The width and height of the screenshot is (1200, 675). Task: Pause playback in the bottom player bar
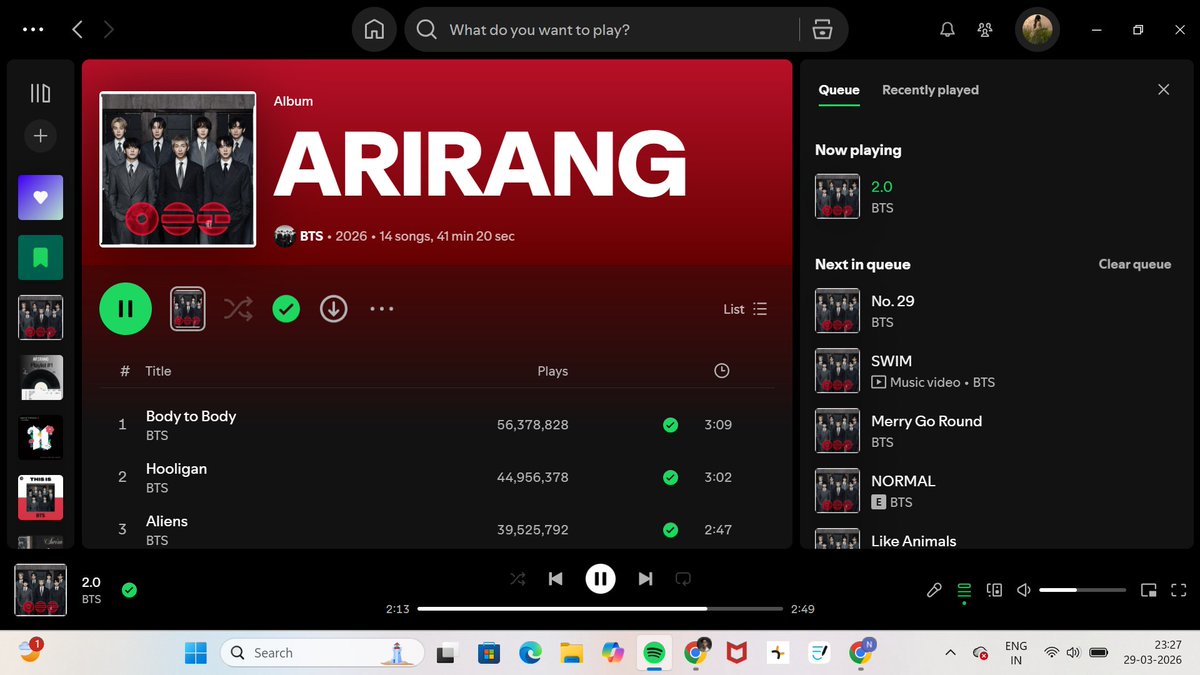click(x=600, y=578)
